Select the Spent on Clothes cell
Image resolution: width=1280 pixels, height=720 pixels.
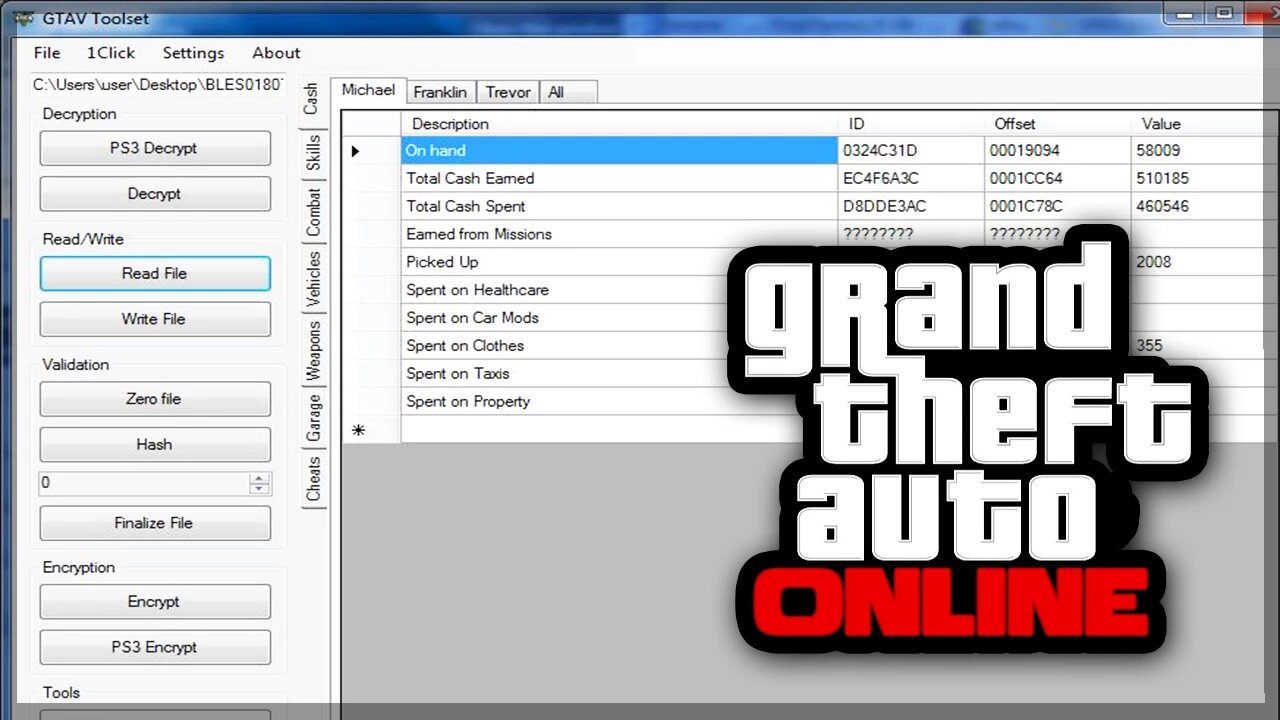tap(565, 347)
